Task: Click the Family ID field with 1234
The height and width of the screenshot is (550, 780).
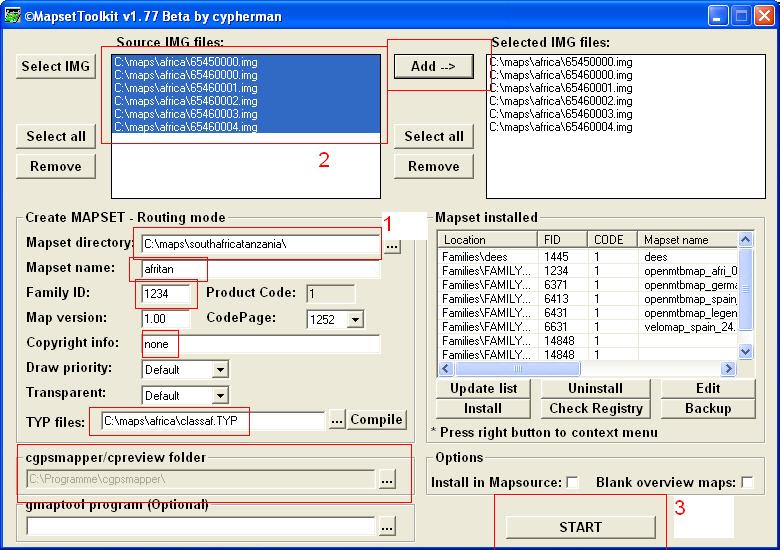Action: (166, 294)
